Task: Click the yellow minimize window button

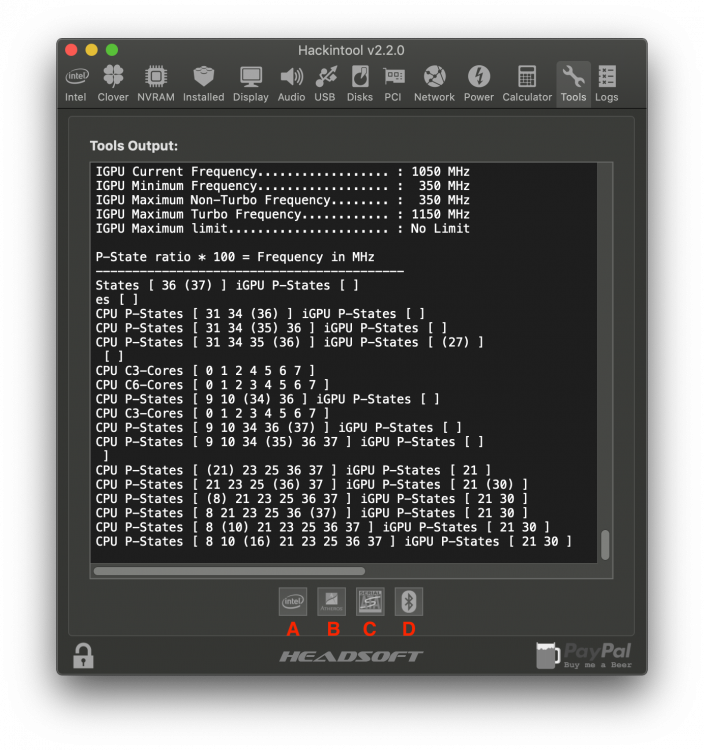Action: point(91,50)
